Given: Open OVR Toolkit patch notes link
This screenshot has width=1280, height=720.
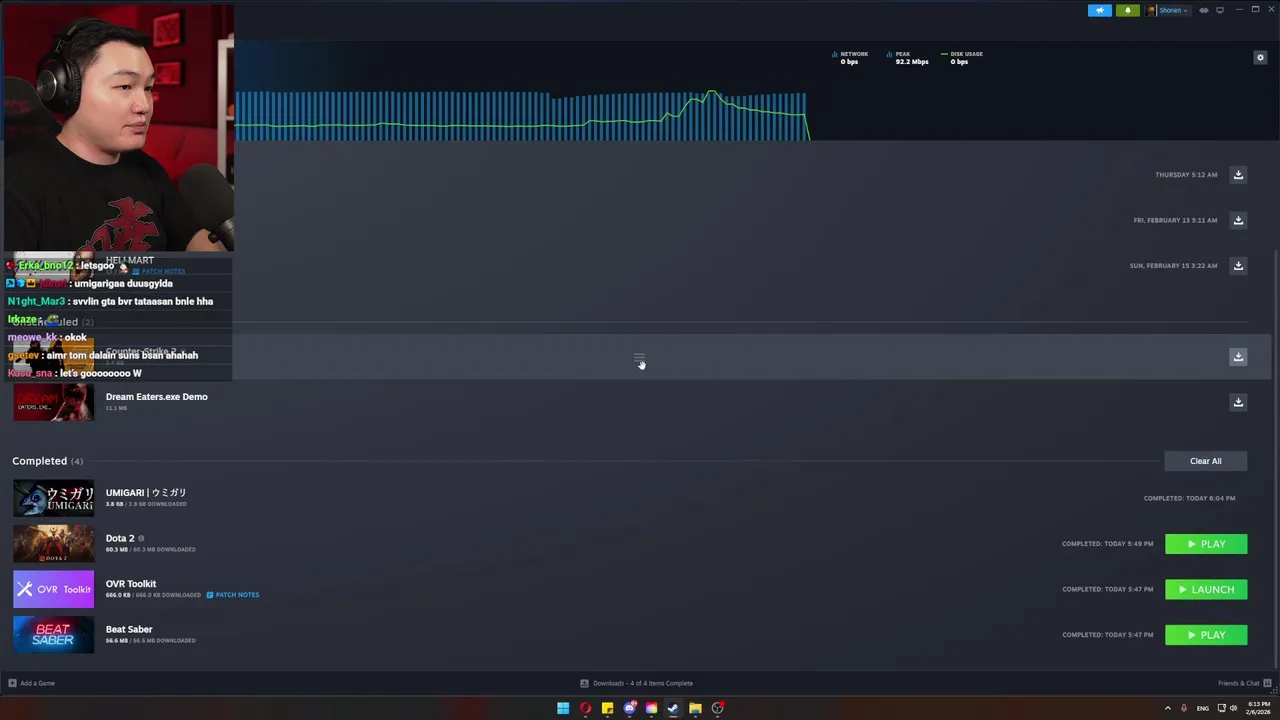Looking at the screenshot, I should (233, 595).
